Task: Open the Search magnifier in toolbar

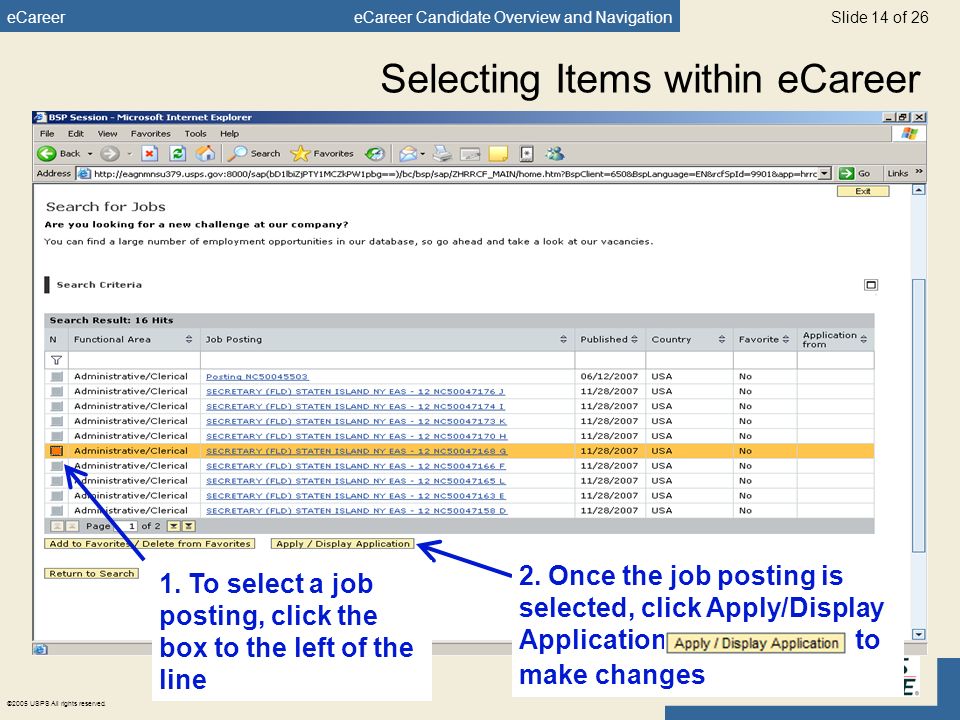Action: pos(254,154)
